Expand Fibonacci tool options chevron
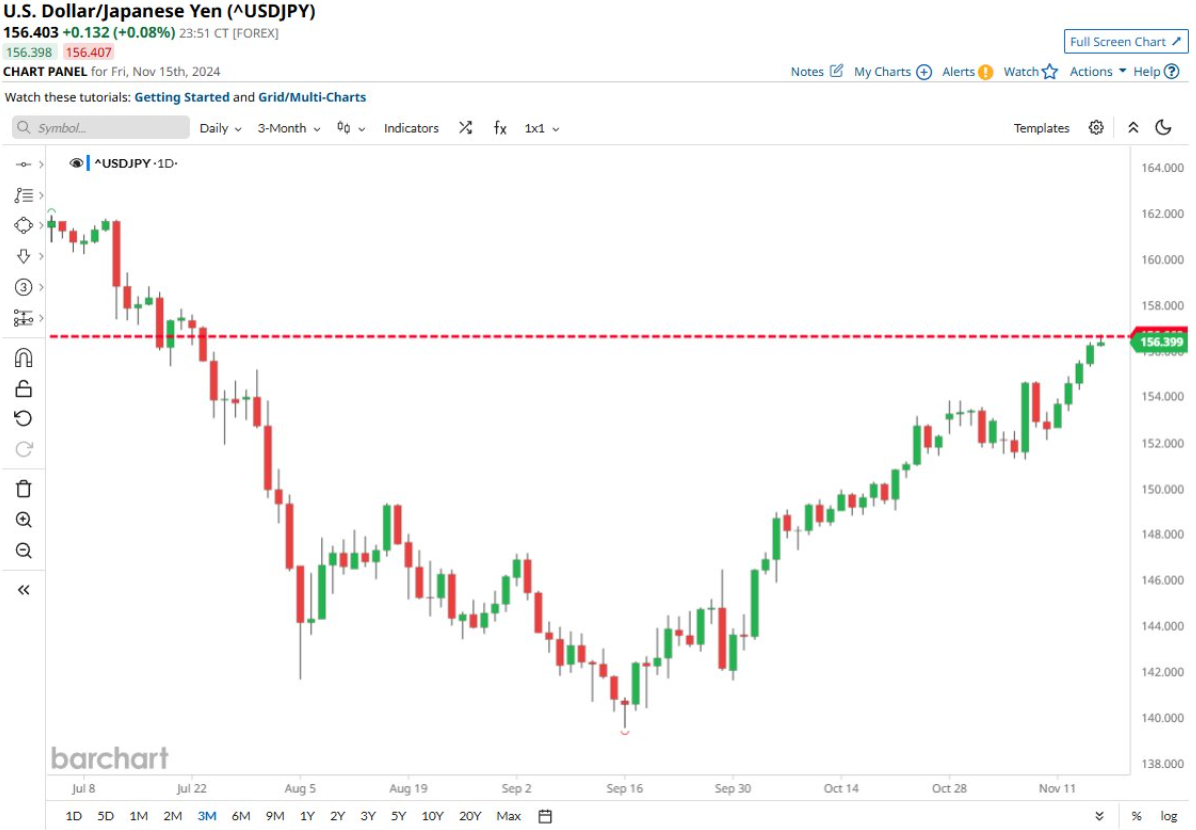This screenshot has height=830, width=1196. click(41, 195)
